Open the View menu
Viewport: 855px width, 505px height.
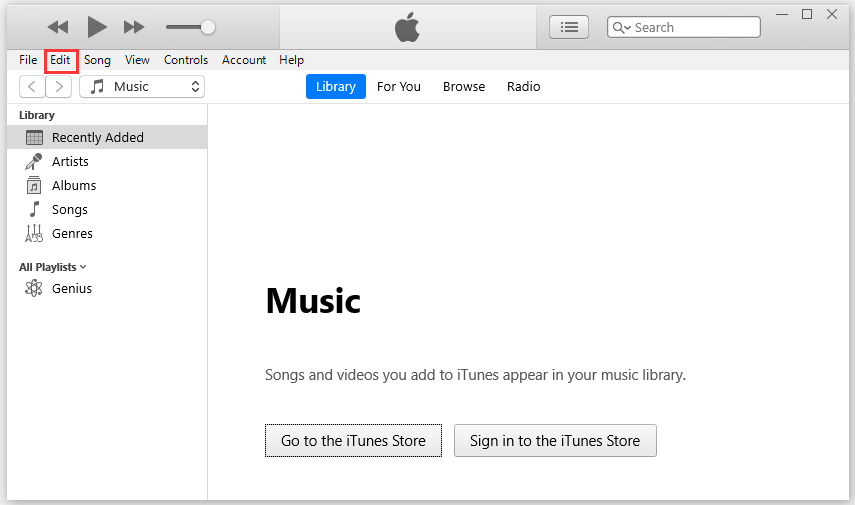(x=137, y=60)
